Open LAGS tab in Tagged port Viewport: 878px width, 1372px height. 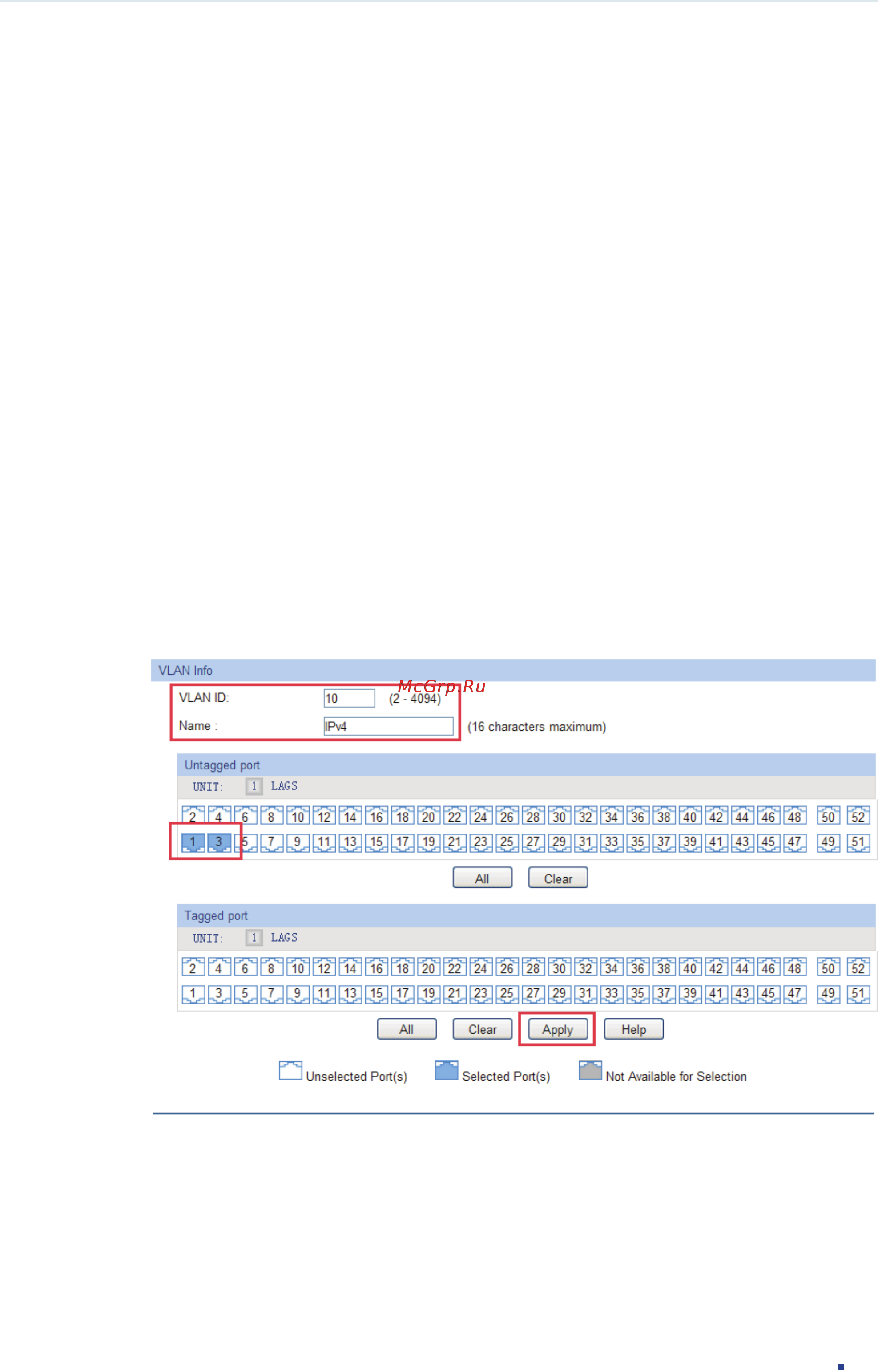285,938
